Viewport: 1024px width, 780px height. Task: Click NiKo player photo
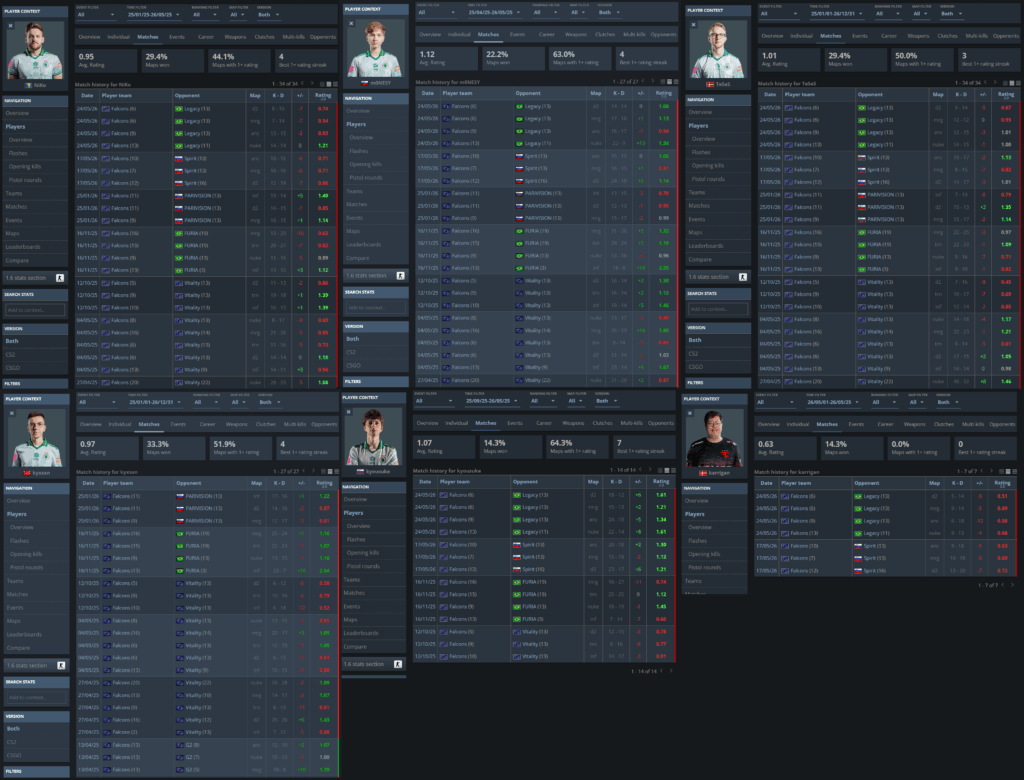[x=35, y=51]
